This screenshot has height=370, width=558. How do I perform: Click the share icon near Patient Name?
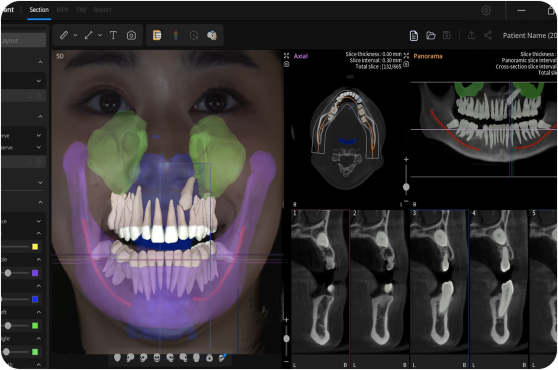(488, 35)
